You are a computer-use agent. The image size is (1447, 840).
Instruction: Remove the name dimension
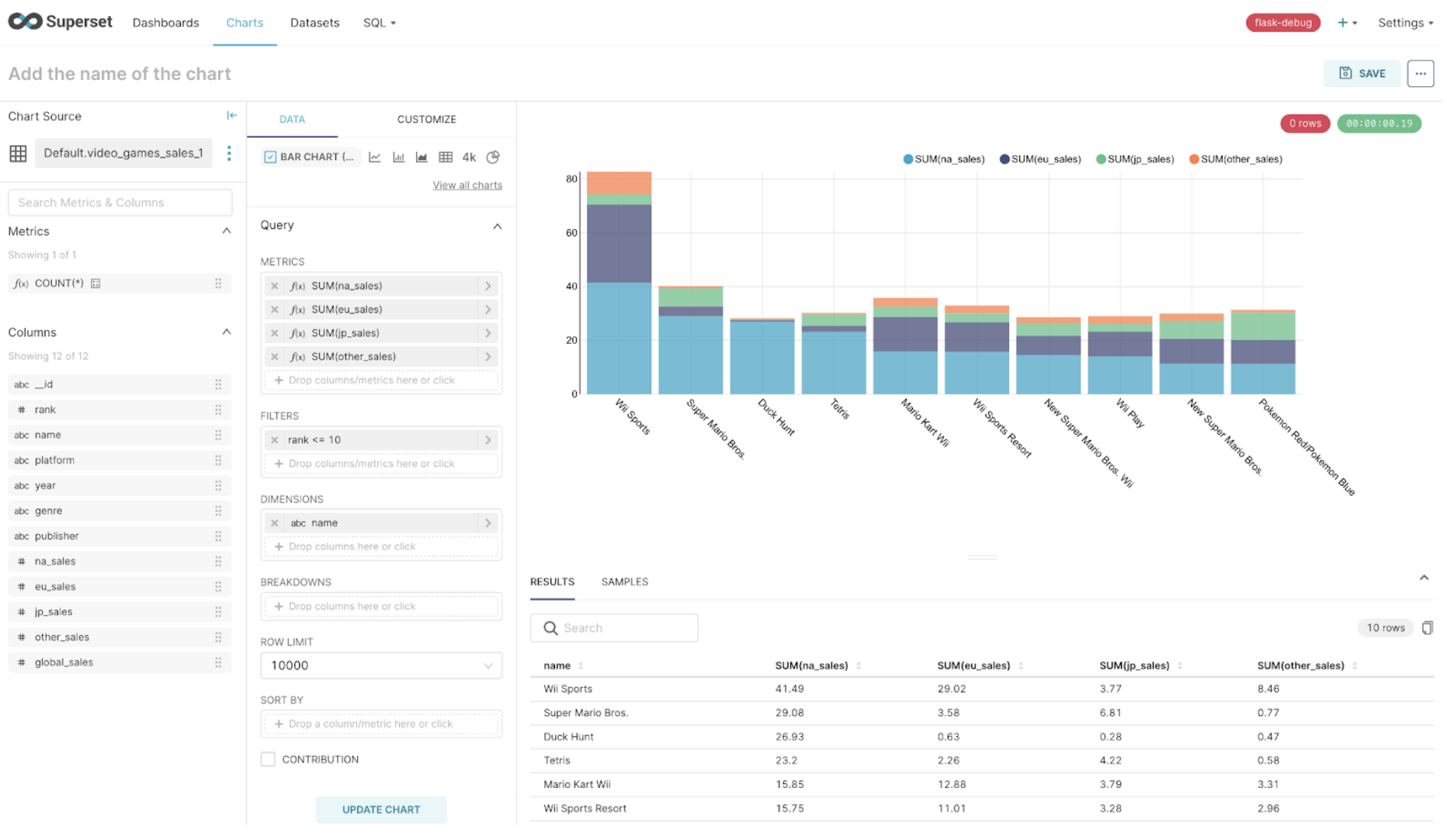(275, 523)
